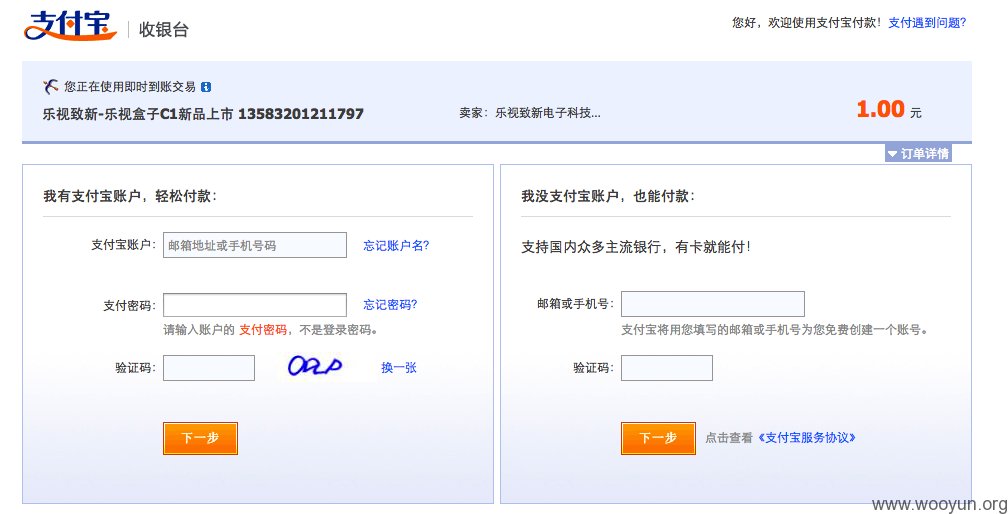The image size is (1008, 514).
Task: Click the 1.00 元 payment amount
Action: coord(889,110)
